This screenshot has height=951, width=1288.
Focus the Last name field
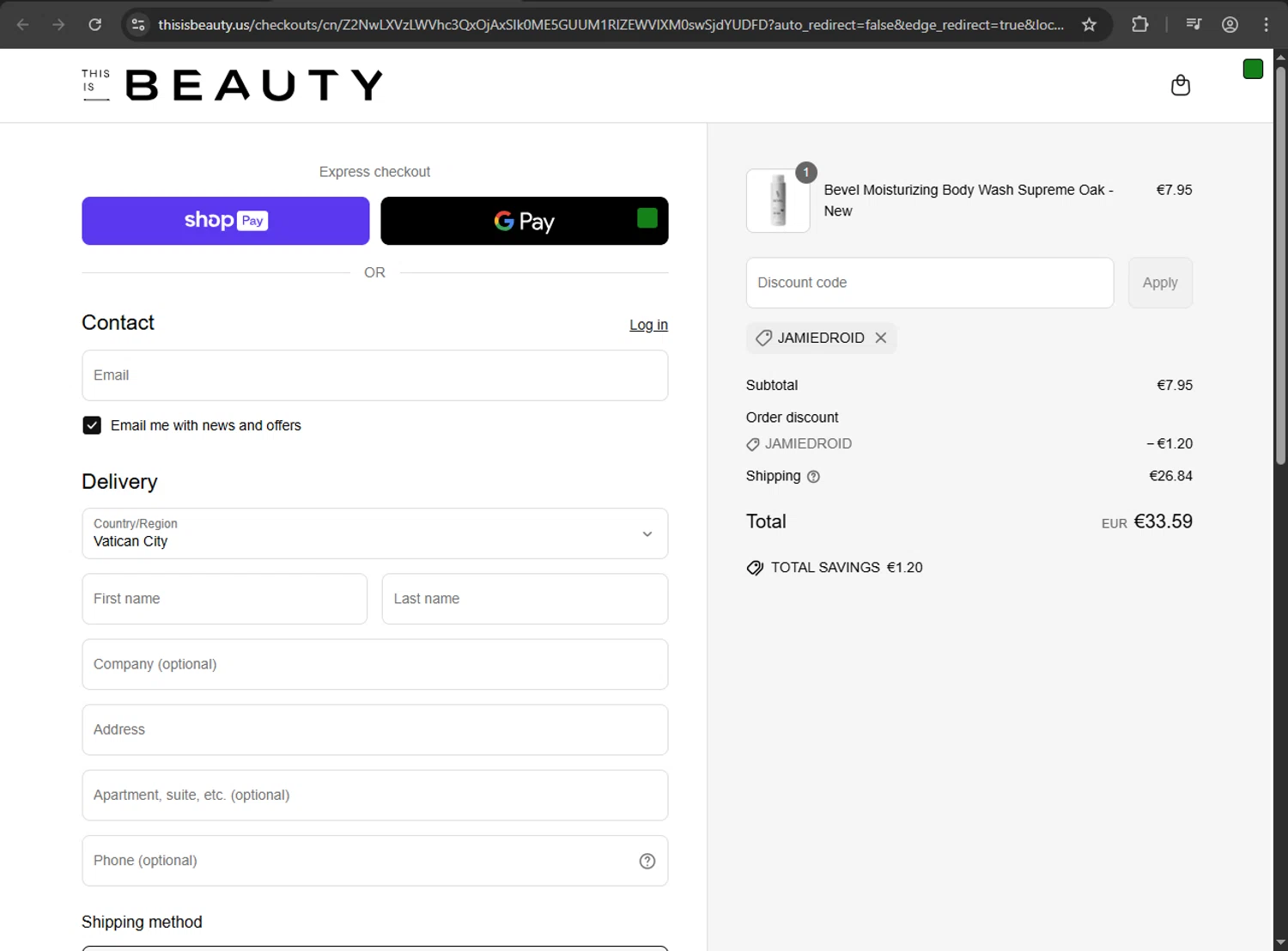525,599
